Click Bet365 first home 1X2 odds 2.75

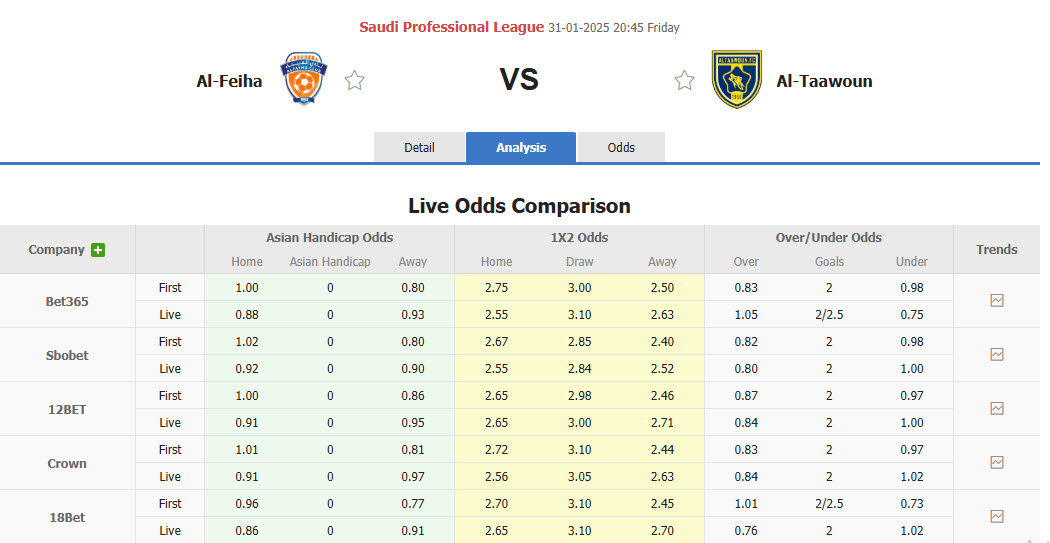[497, 287]
